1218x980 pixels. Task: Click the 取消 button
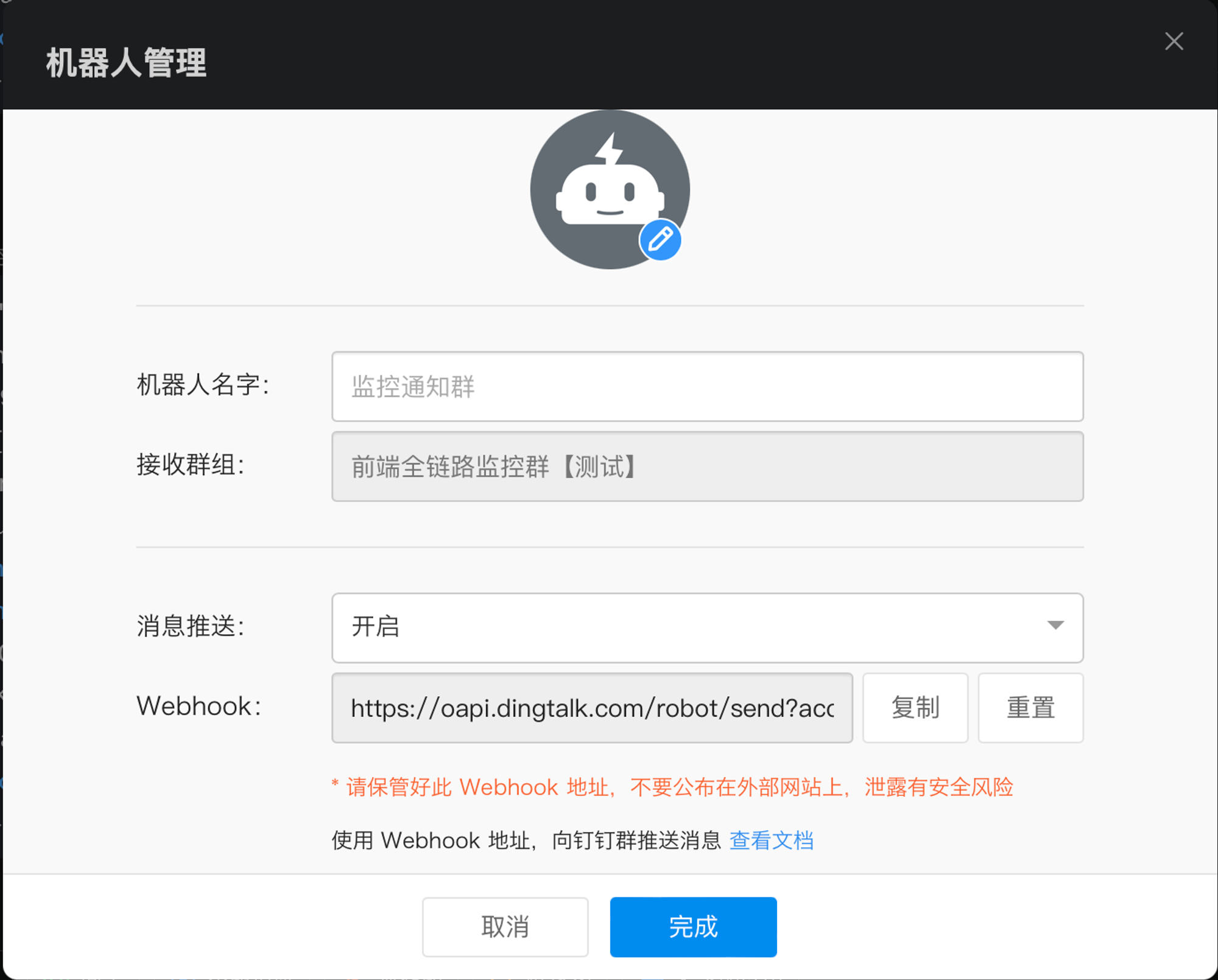tap(505, 926)
